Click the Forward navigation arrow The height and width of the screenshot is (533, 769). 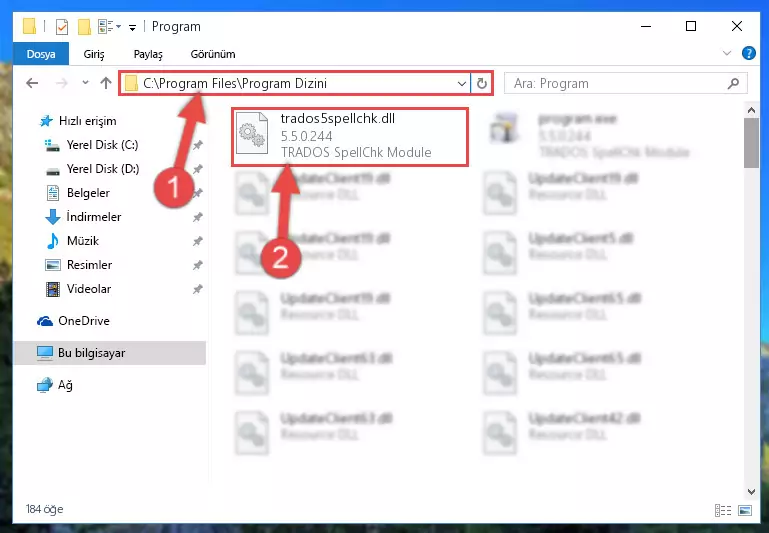pos(62,83)
